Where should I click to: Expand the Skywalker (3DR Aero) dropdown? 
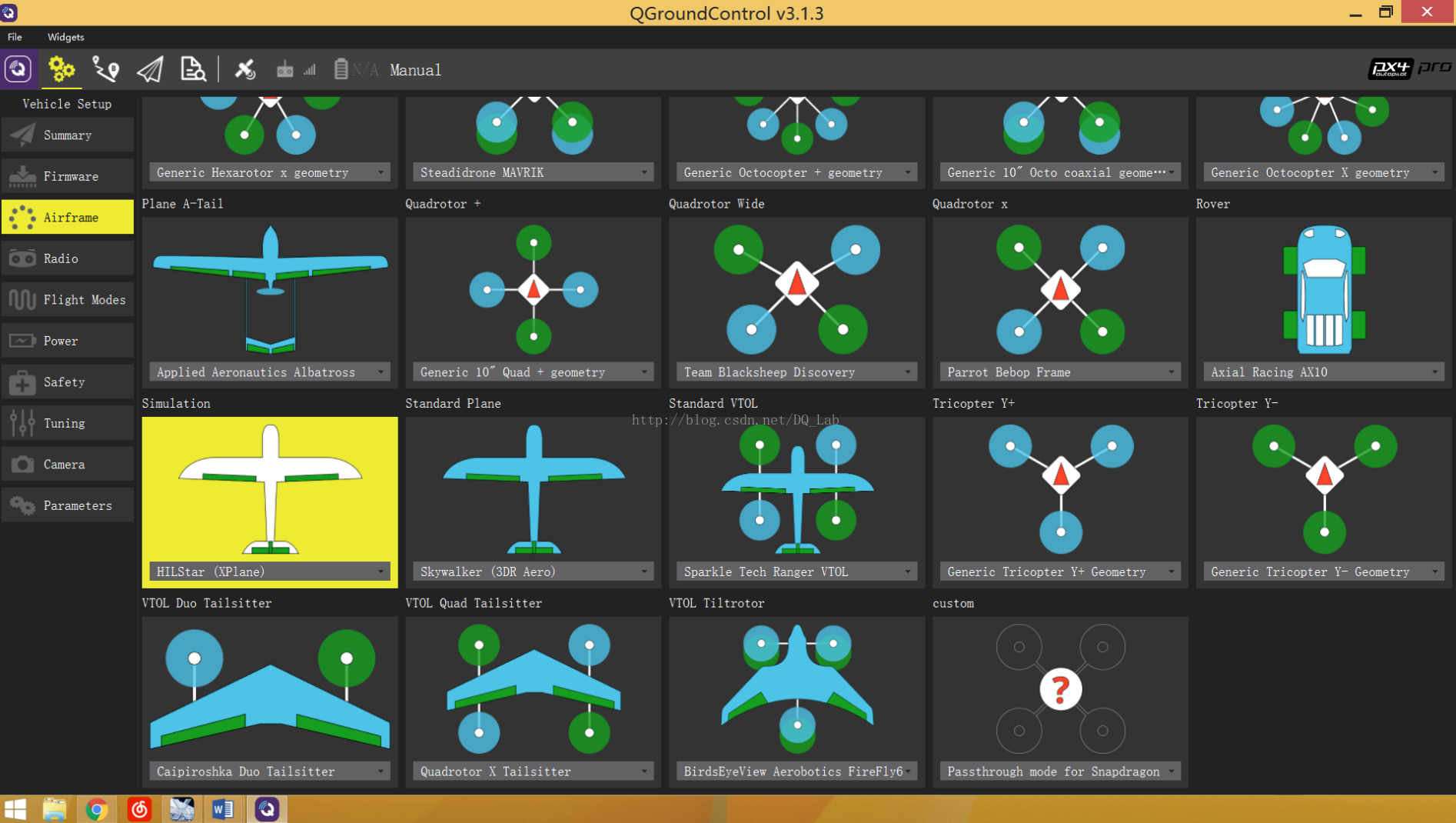point(534,571)
